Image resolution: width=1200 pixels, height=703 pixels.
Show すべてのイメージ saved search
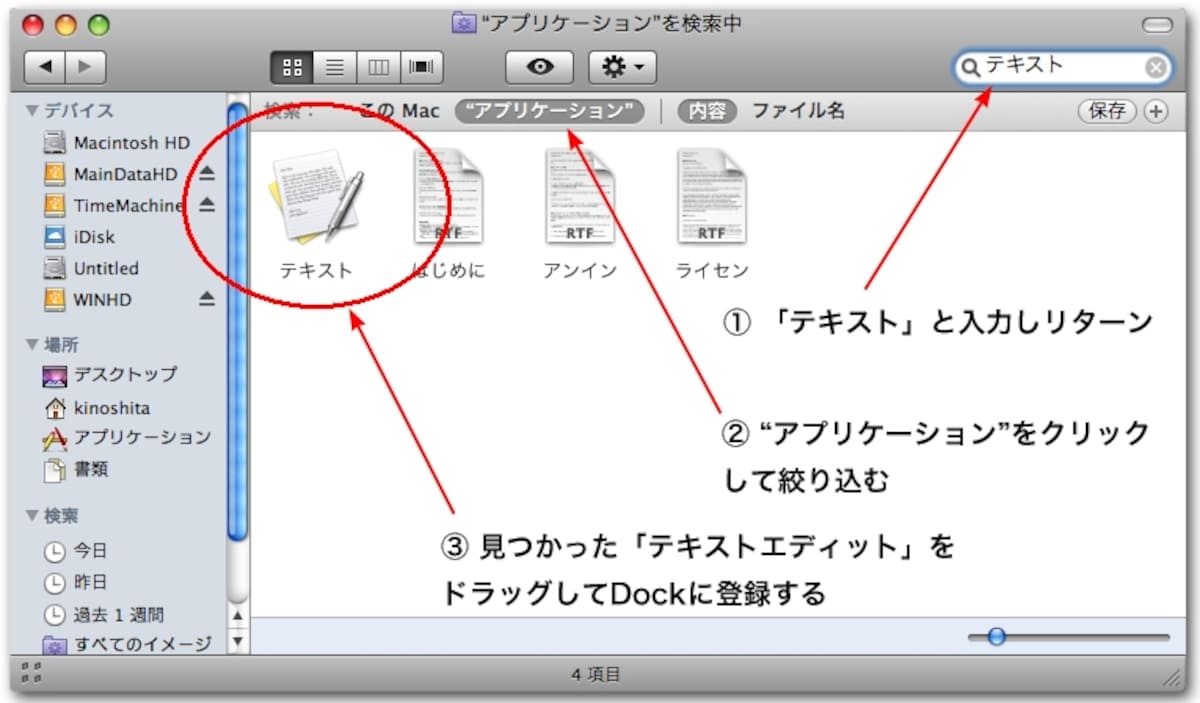click(x=127, y=644)
